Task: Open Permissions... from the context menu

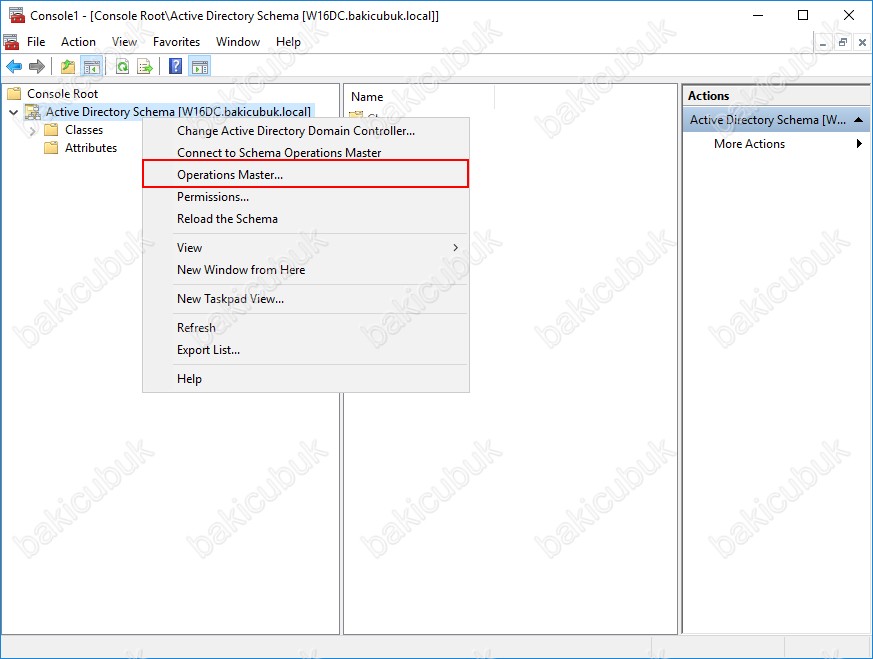Action: 306,196
